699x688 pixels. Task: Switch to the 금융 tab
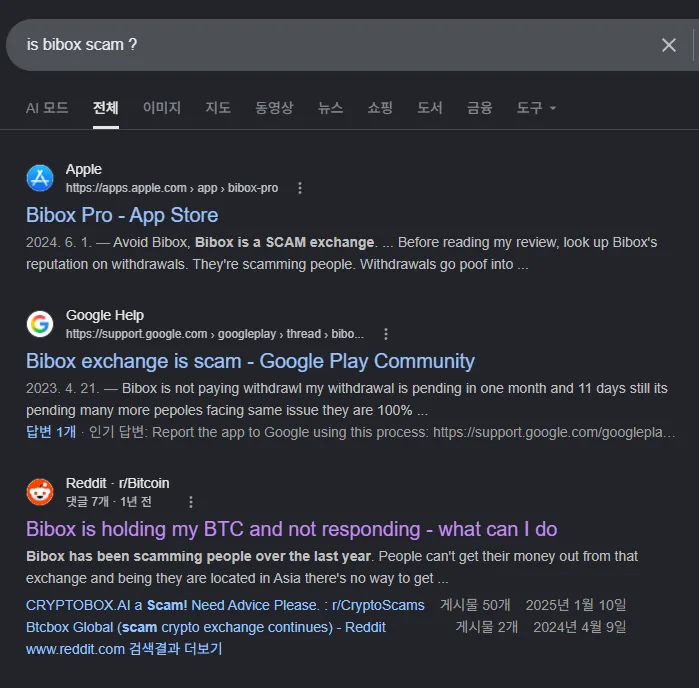480,107
